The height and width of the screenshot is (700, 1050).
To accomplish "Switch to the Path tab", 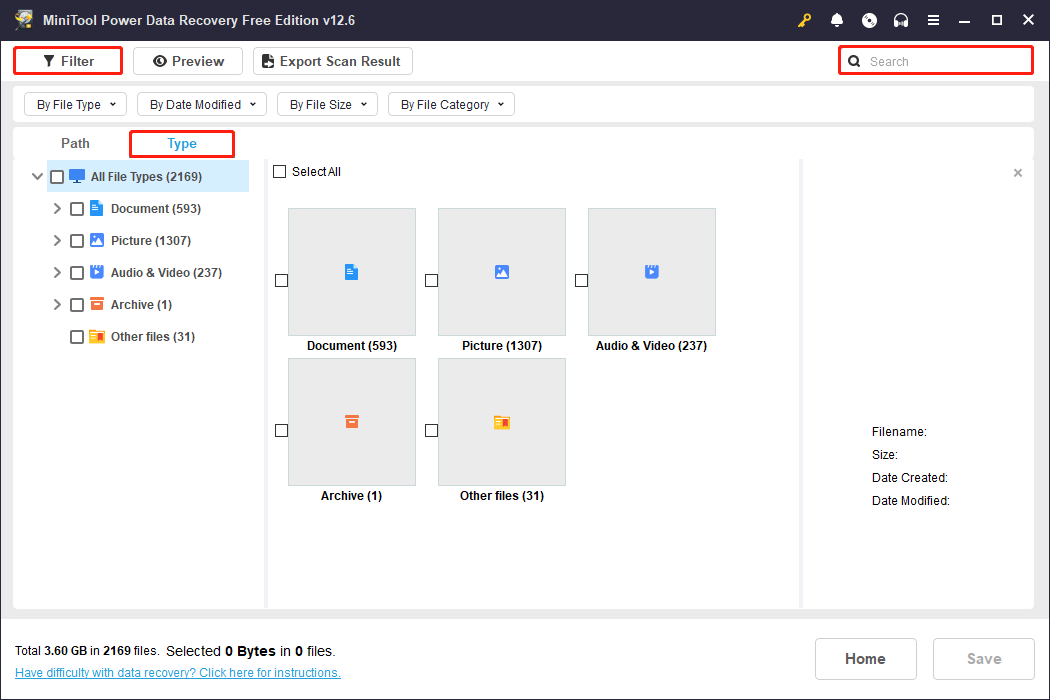I will click(75, 143).
